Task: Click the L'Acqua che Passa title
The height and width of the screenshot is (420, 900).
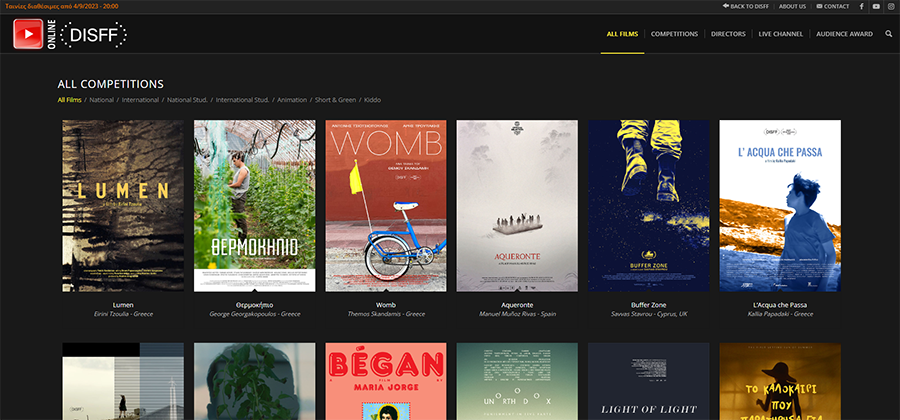Action: 780,305
